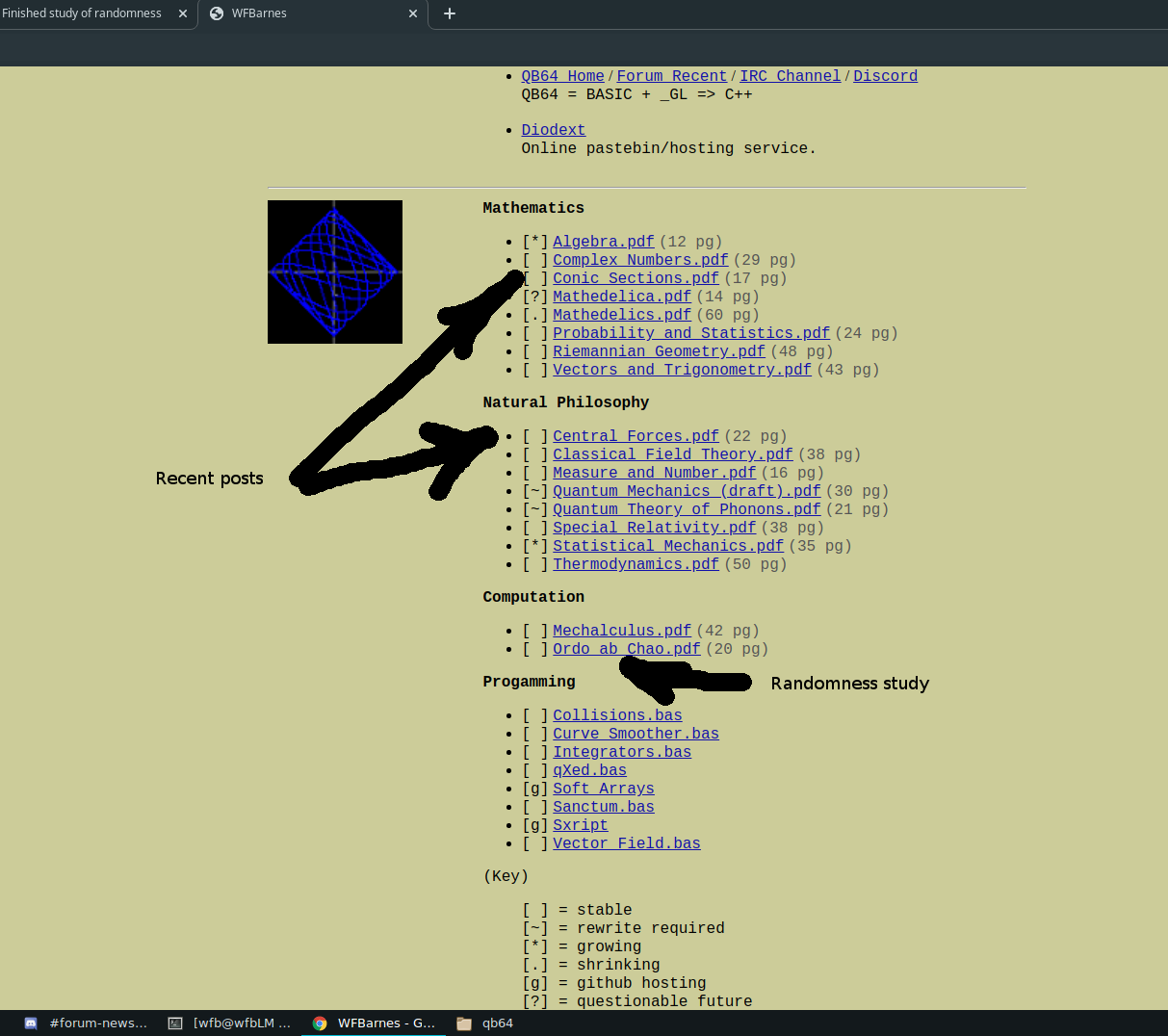Open the terminal icon in taskbar
This screenshot has width=1168, height=1036.
pyautogui.click(x=175, y=1023)
